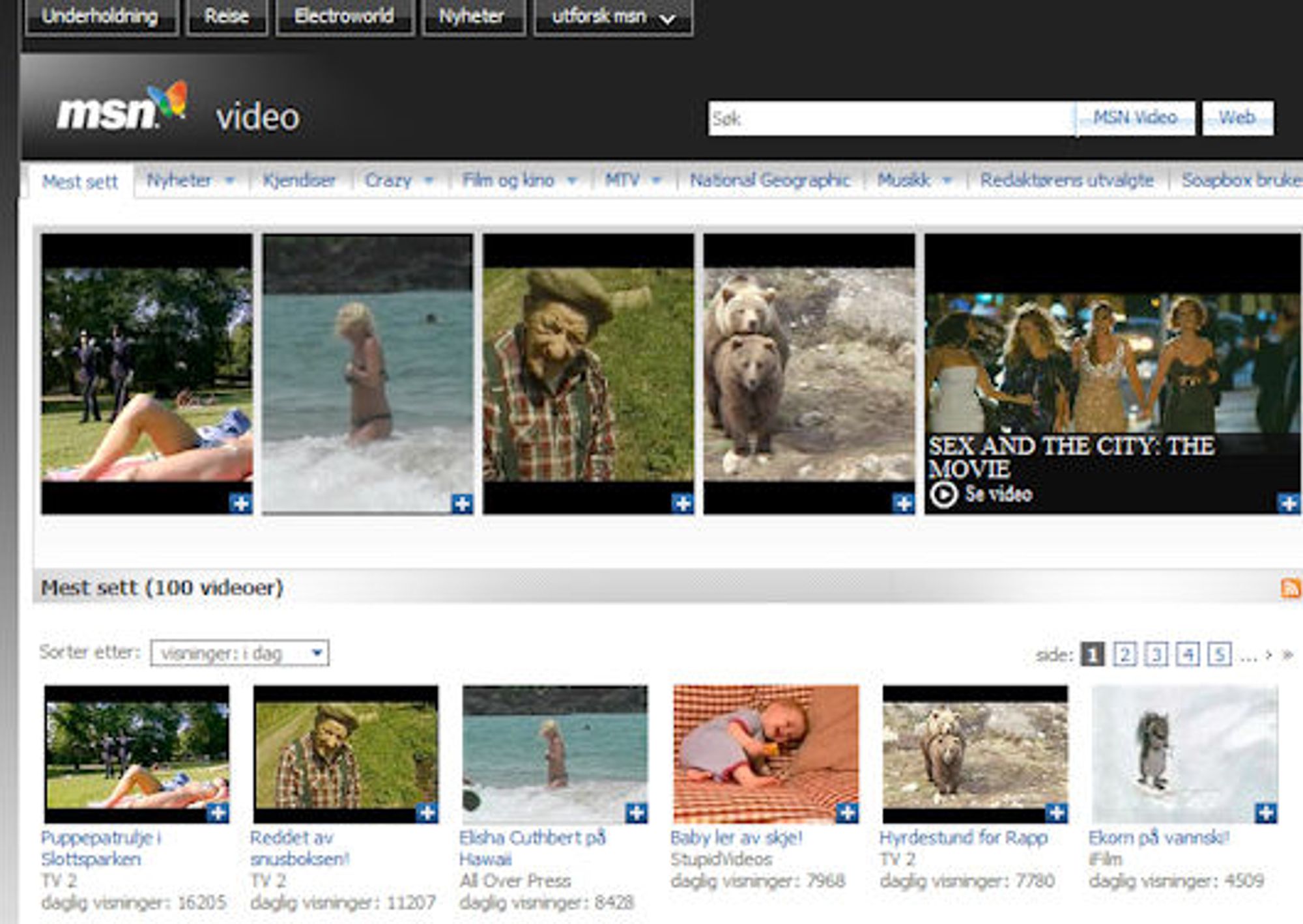This screenshot has height=924, width=1303.
Task: Open the Elisha Cuthbert på Hawaii title link
Action: pos(532,848)
